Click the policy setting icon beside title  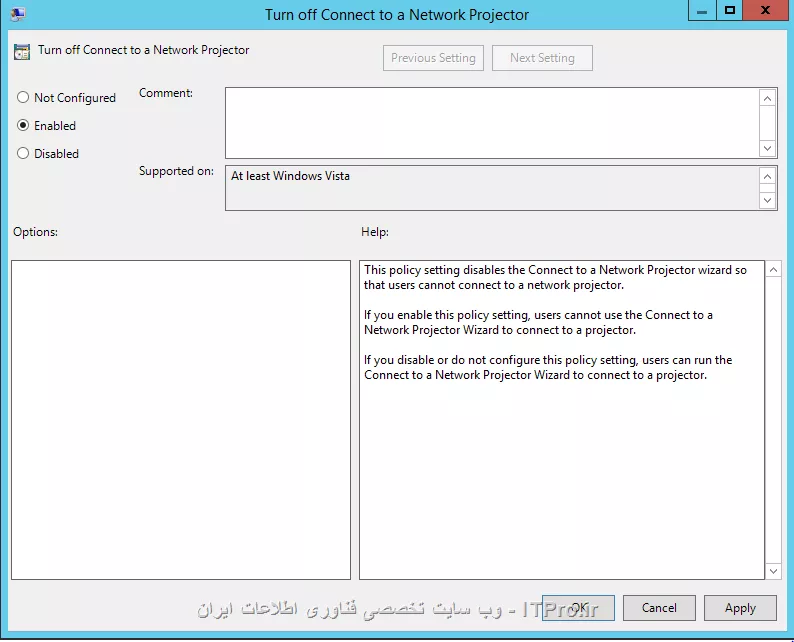pyautogui.click(x=22, y=52)
